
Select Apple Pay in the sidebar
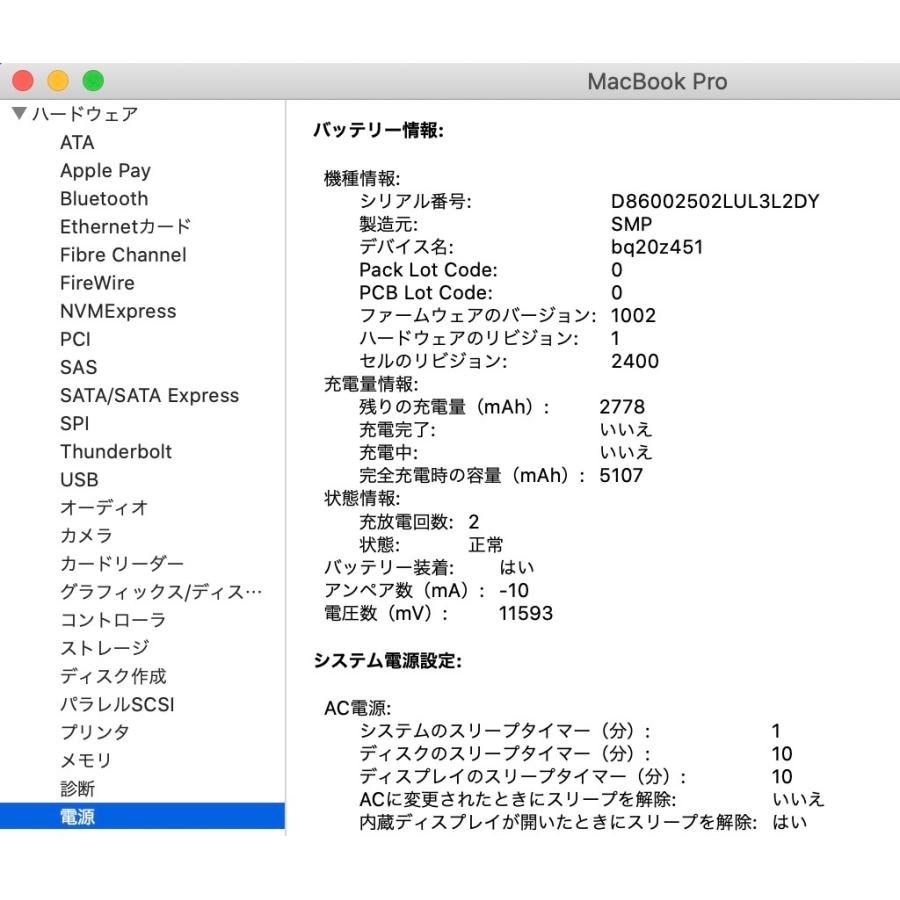(x=105, y=170)
